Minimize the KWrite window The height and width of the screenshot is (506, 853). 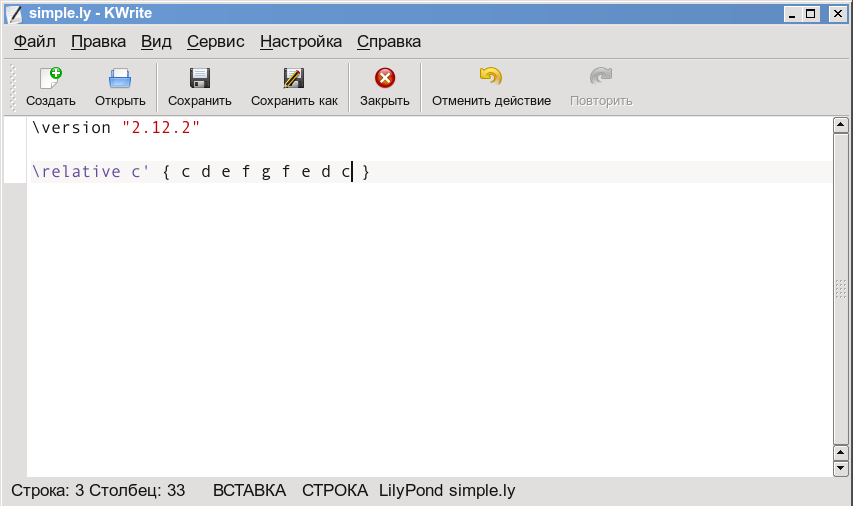(x=792, y=14)
